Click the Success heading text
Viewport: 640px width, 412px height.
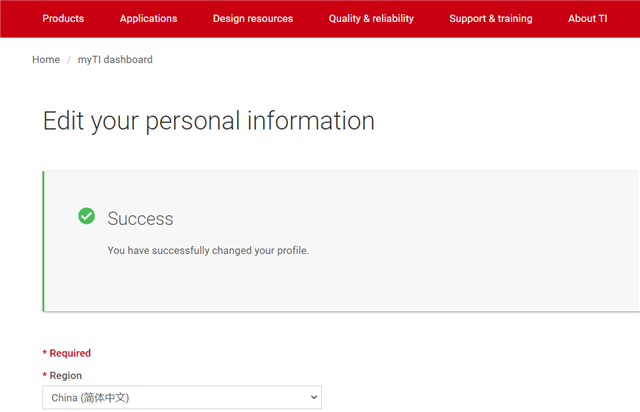coord(140,219)
